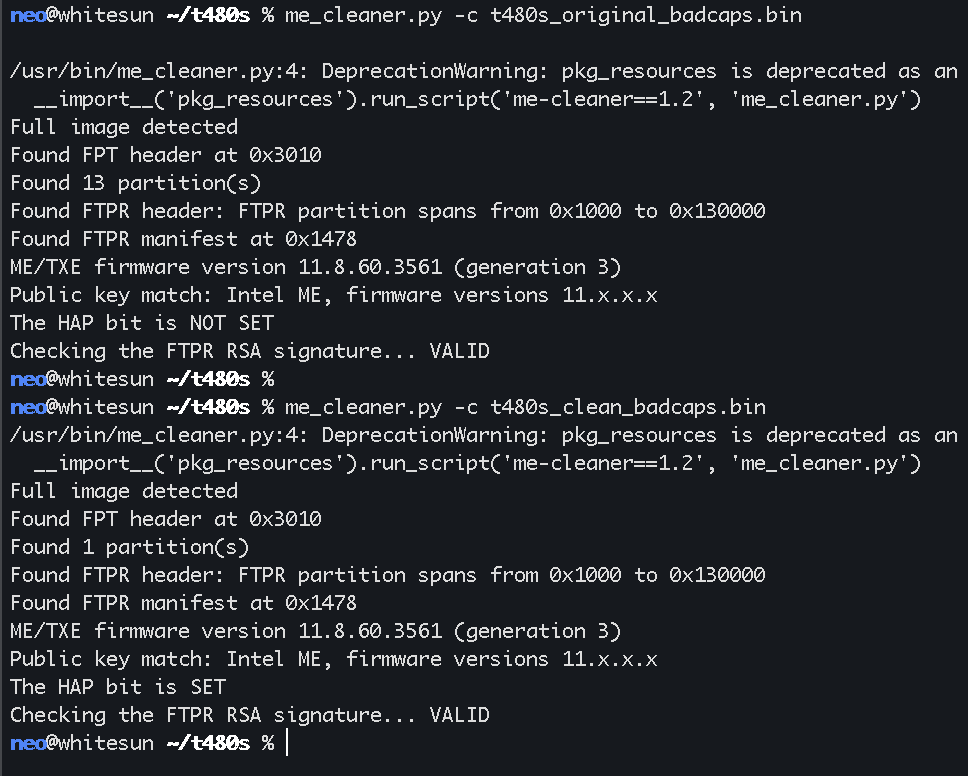Click the t480s_clean_badcaps.bin filename argument
This screenshot has width=968, height=776.
[x=628, y=407]
